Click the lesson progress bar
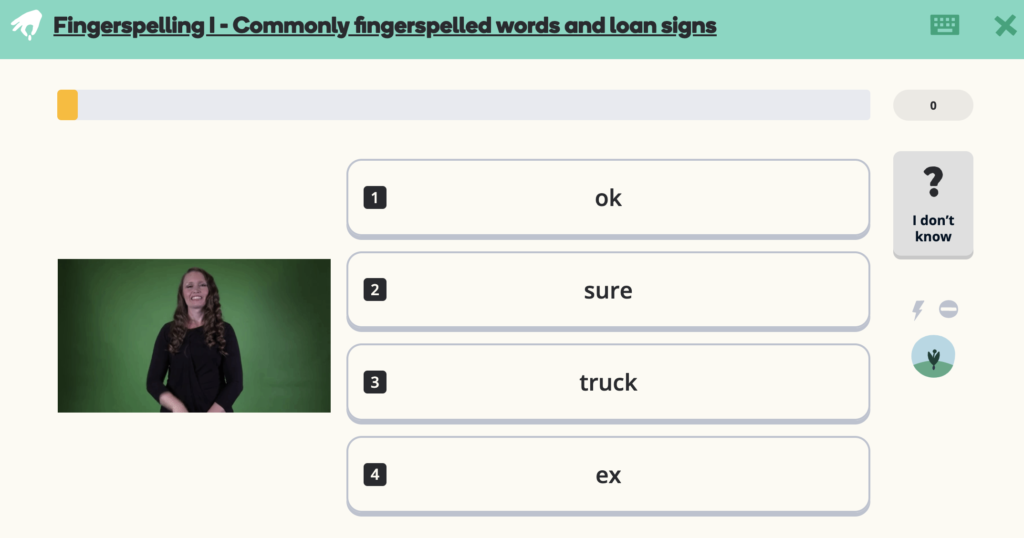 (463, 105)
